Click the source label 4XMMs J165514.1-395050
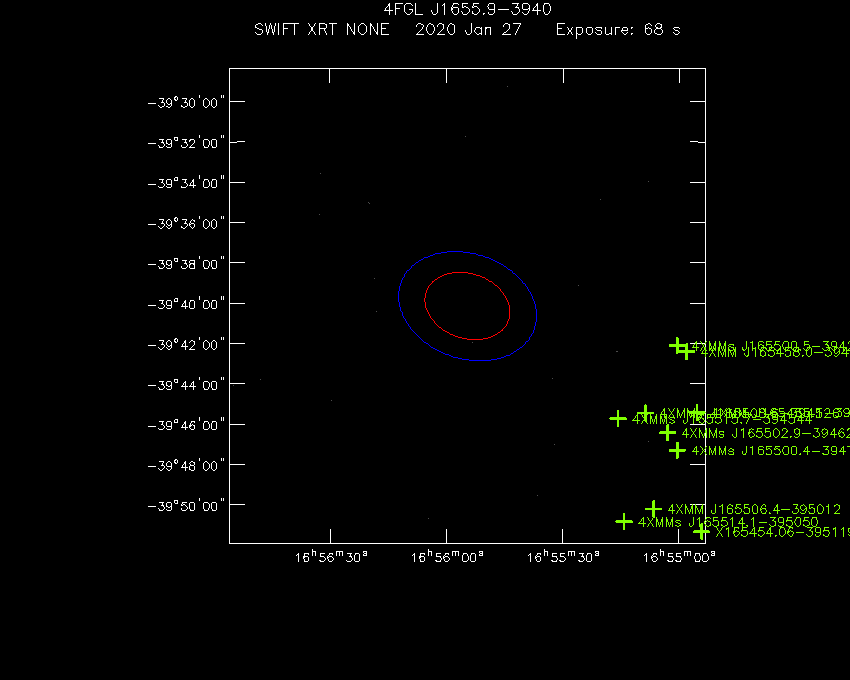 pyautogui.click(x=728, y=522)
